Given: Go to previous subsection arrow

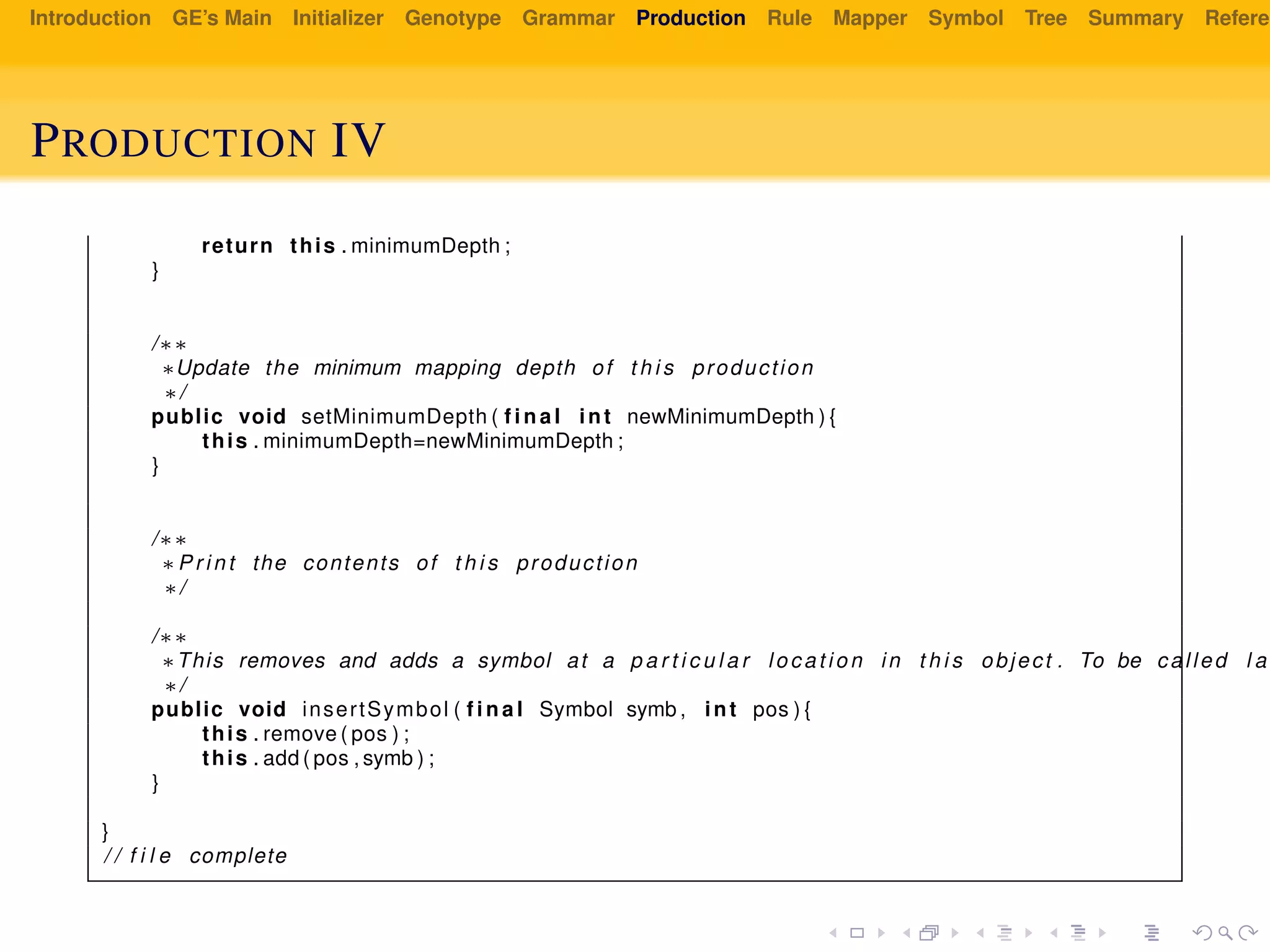Looking at the screenshot, I should (980, 933).
